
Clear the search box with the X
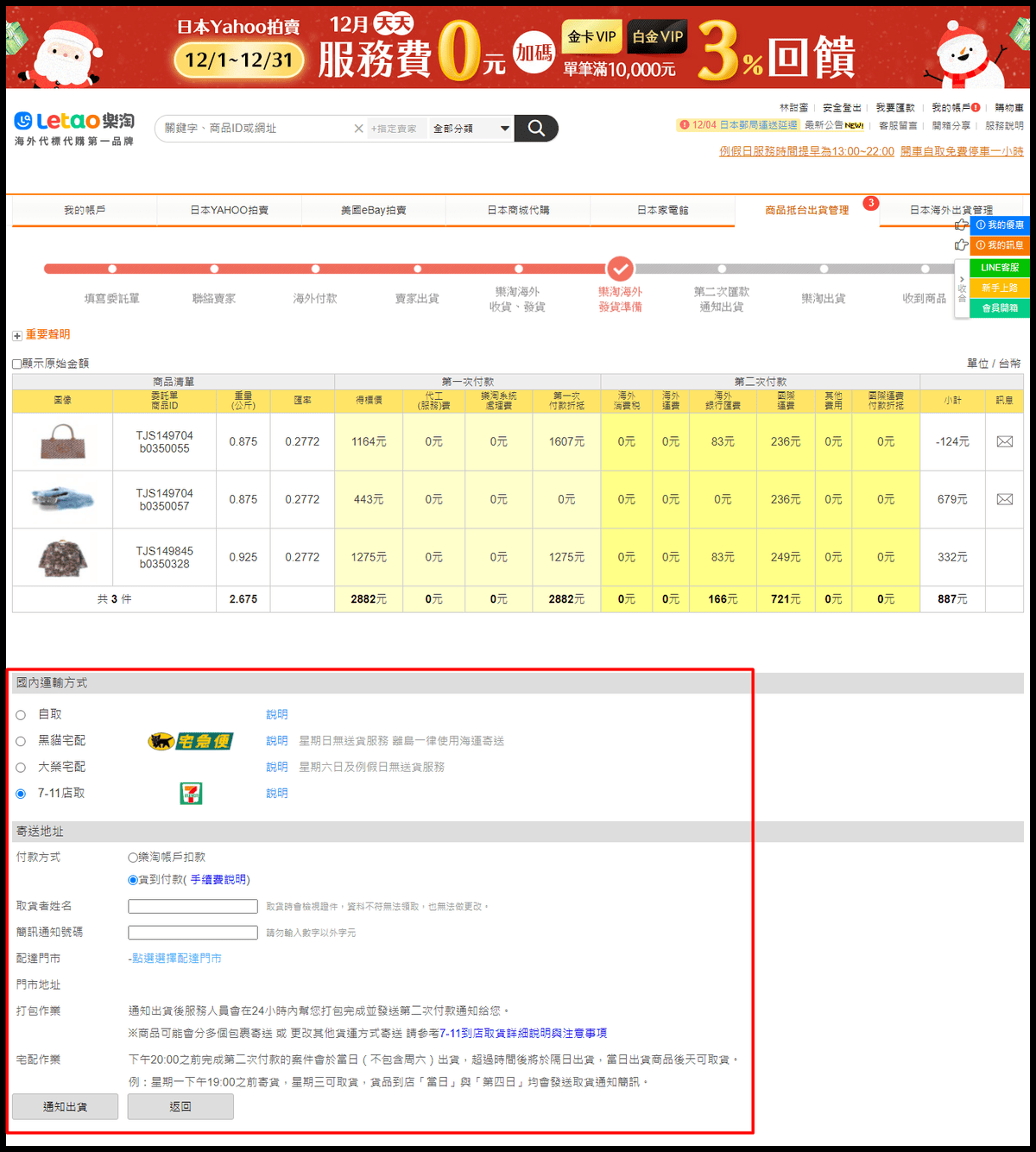[x=358, y=129]
